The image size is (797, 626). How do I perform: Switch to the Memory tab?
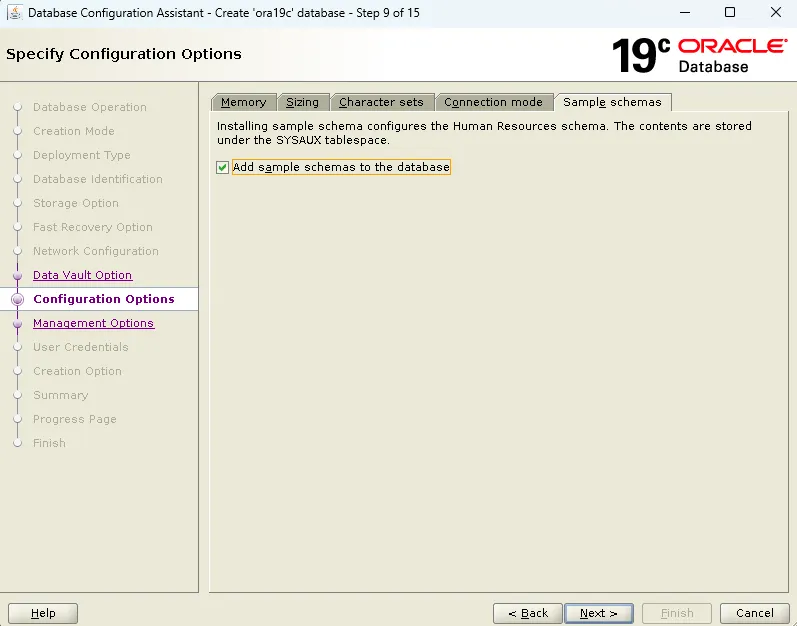tap(243, 102)
